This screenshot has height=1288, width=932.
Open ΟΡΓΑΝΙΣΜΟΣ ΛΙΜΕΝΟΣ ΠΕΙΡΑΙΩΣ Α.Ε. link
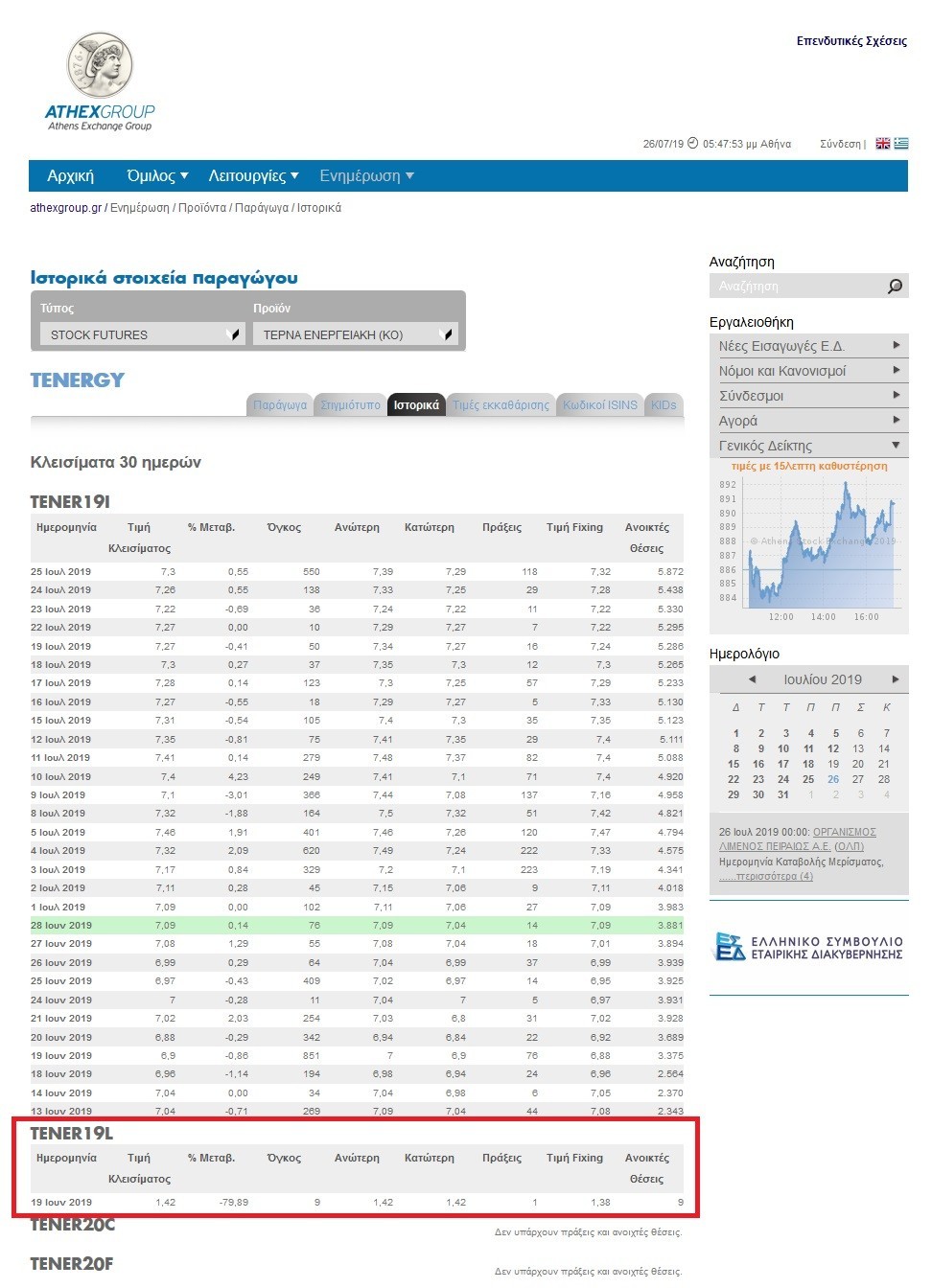point(798,839)
